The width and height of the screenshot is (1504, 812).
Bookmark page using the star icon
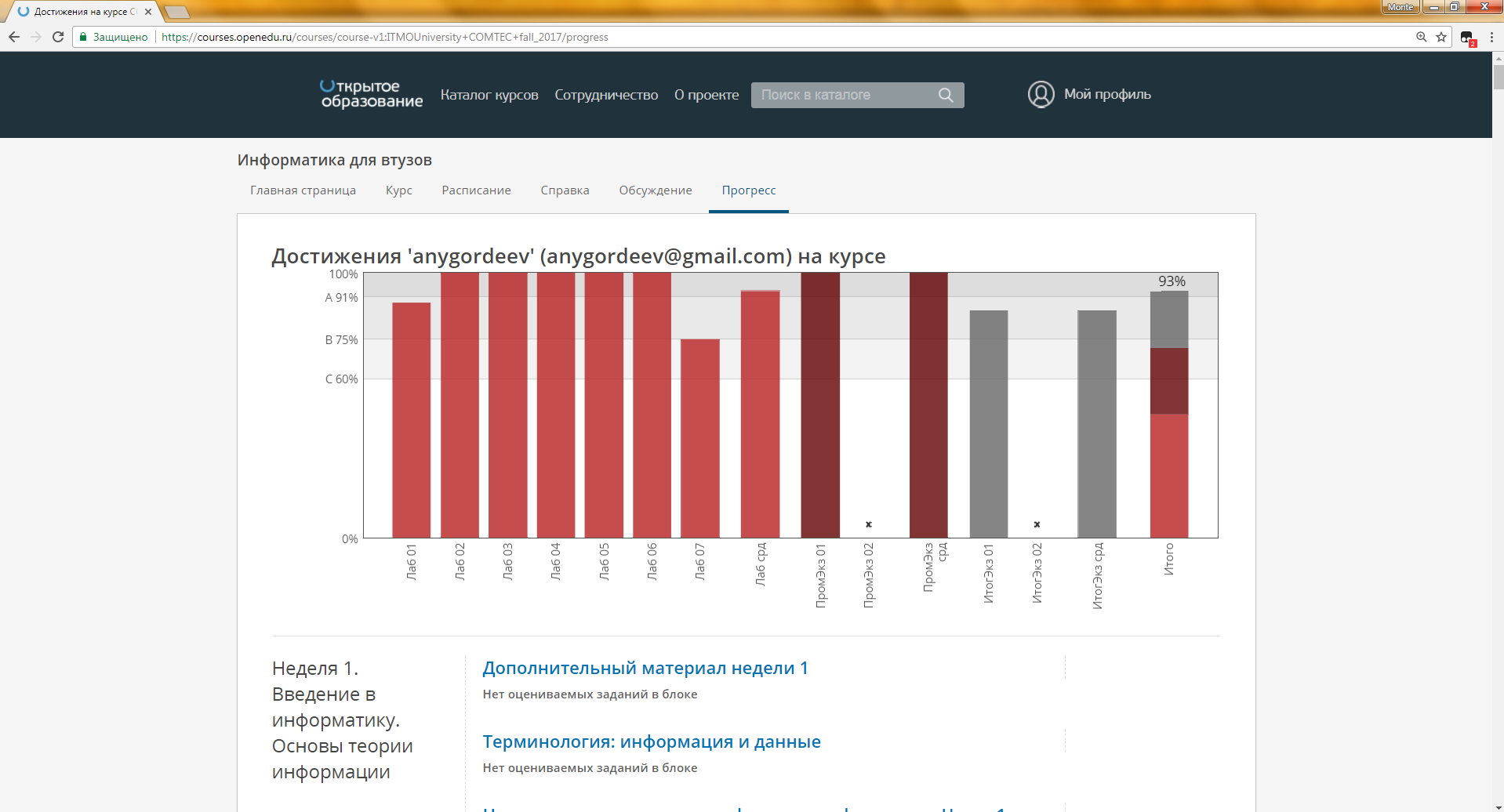click(1441, 37)
